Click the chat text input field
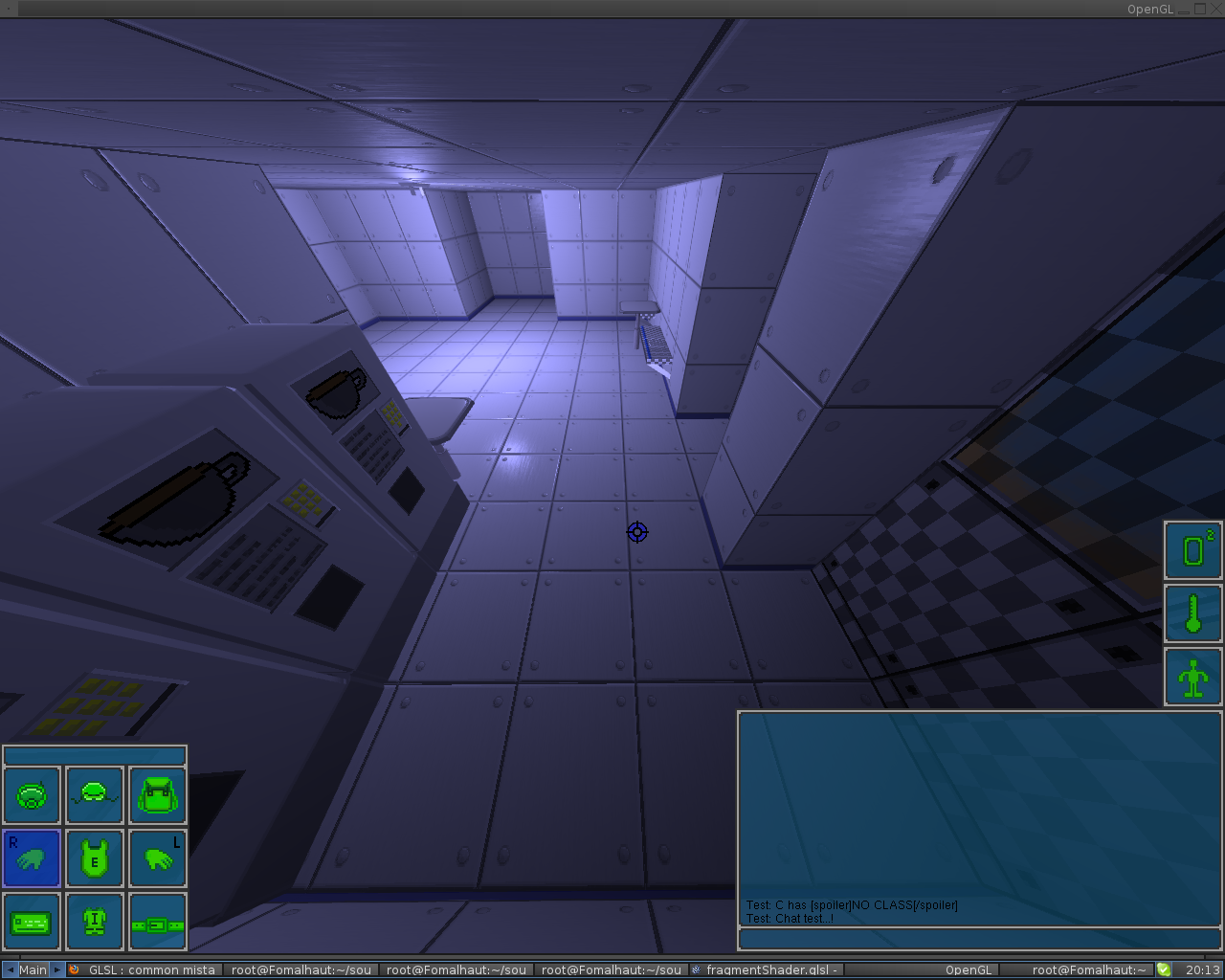The height and width of the screenshot is (980, 1225). click(x=979, y=939)
